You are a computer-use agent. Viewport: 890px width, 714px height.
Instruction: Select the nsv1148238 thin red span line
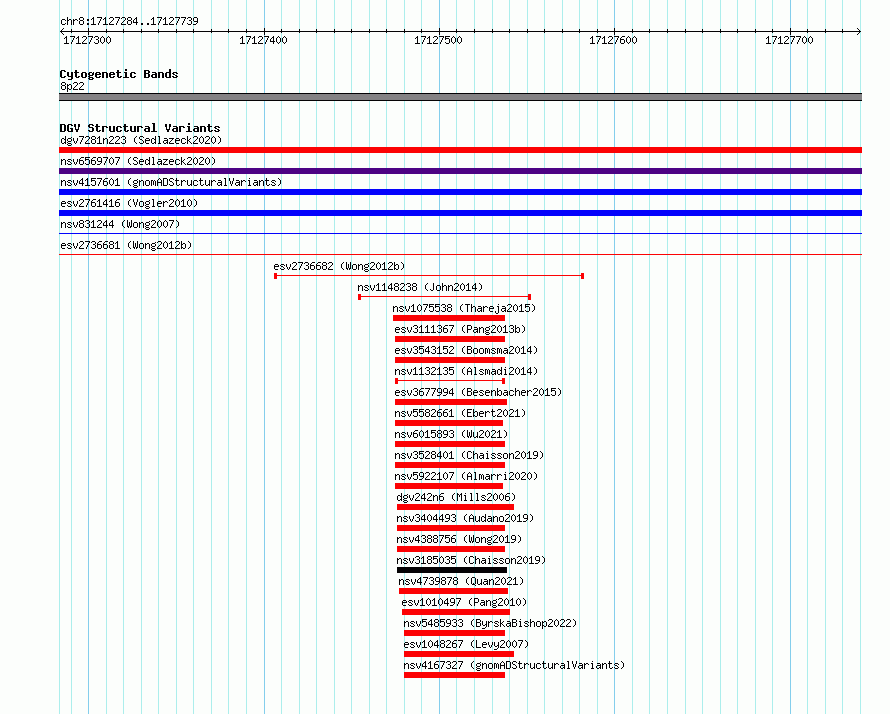pos(444,297)
